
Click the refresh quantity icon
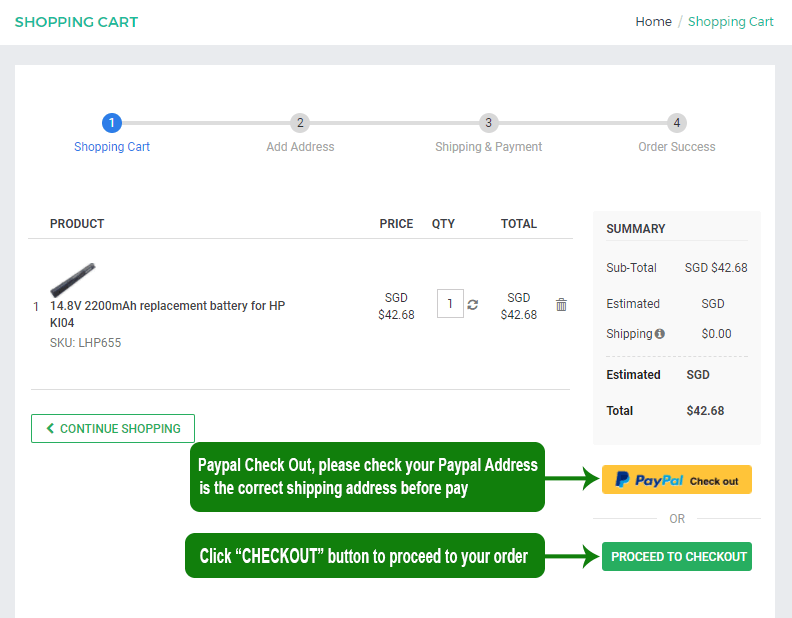(473, 305)
